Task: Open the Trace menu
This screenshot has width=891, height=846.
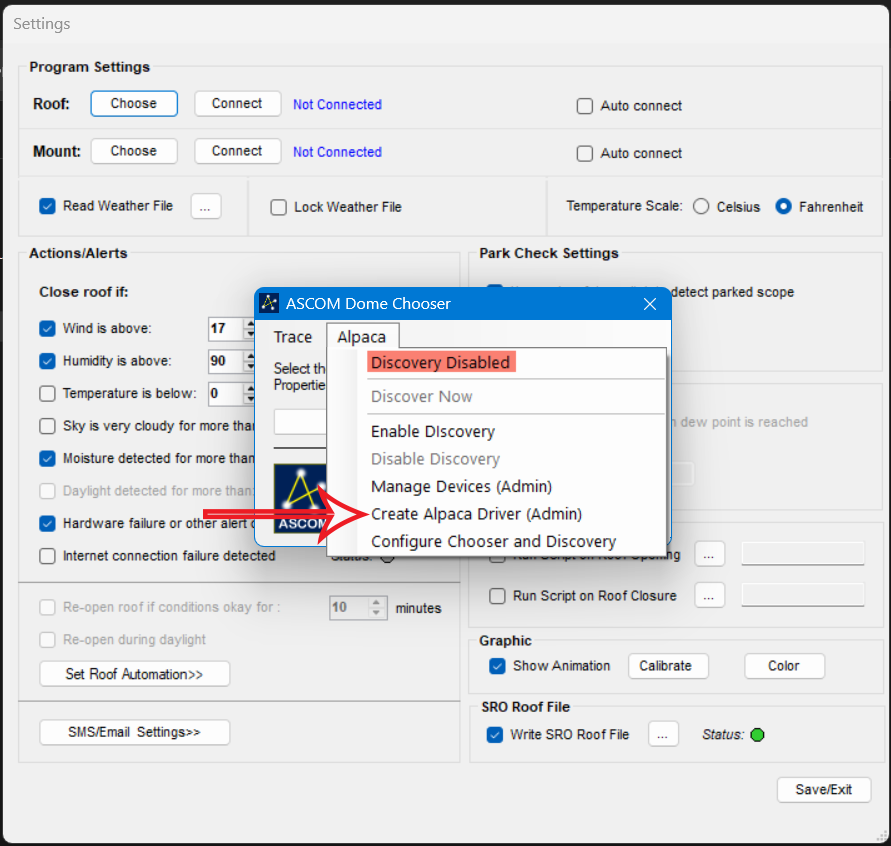Action: point(293,337)
